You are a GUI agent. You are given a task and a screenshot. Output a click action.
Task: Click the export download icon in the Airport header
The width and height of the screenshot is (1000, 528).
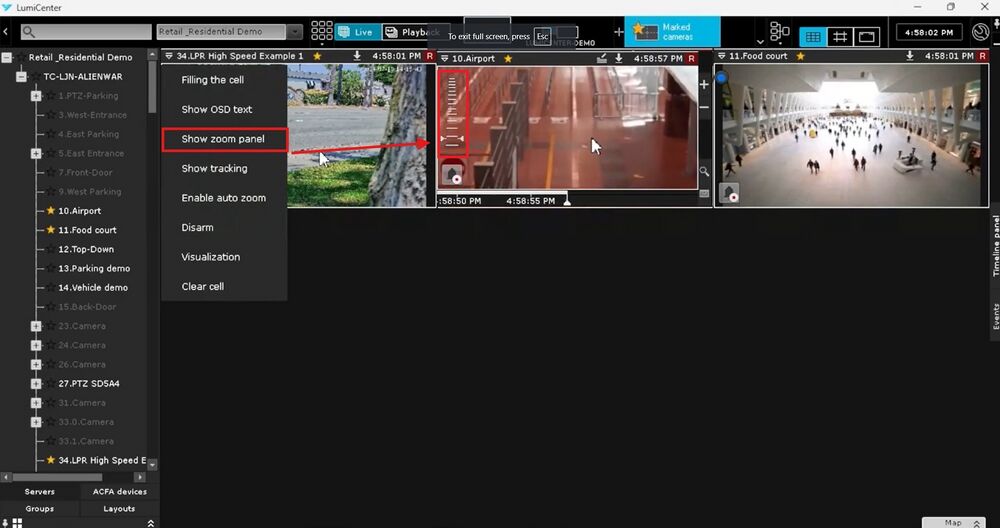(619, 58)
